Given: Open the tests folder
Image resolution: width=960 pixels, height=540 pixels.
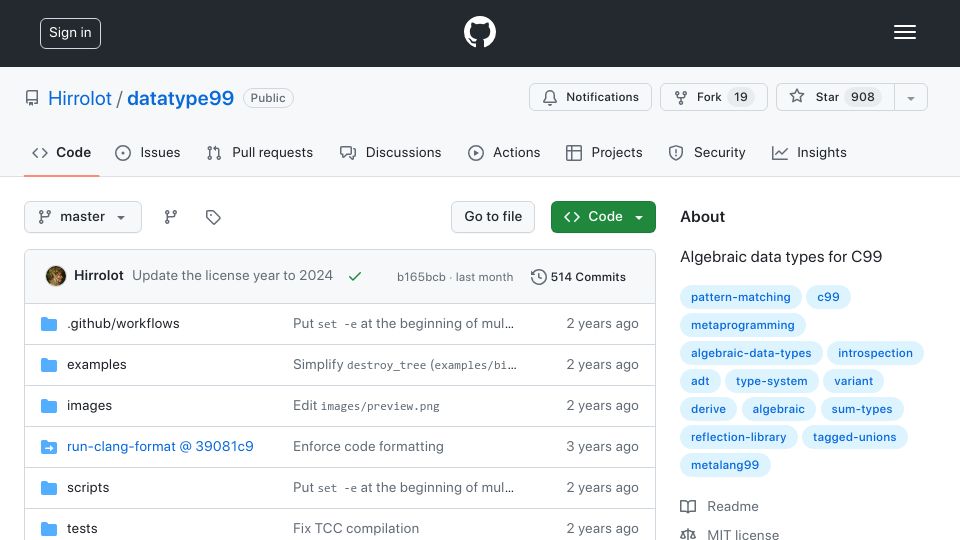Looking at the screenshot, I should [x=82, y=528].
